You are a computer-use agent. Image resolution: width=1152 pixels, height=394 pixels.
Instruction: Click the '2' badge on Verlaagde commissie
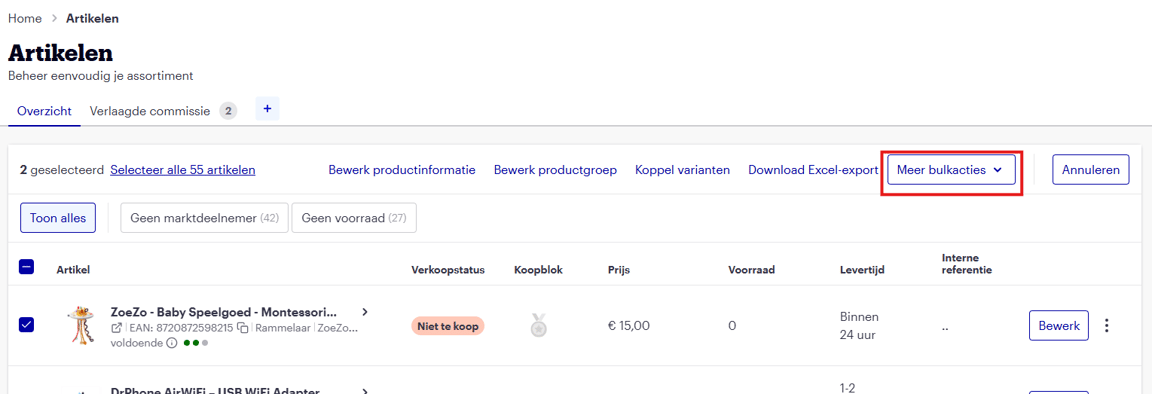pyautogui.click(x=228, y=112)
